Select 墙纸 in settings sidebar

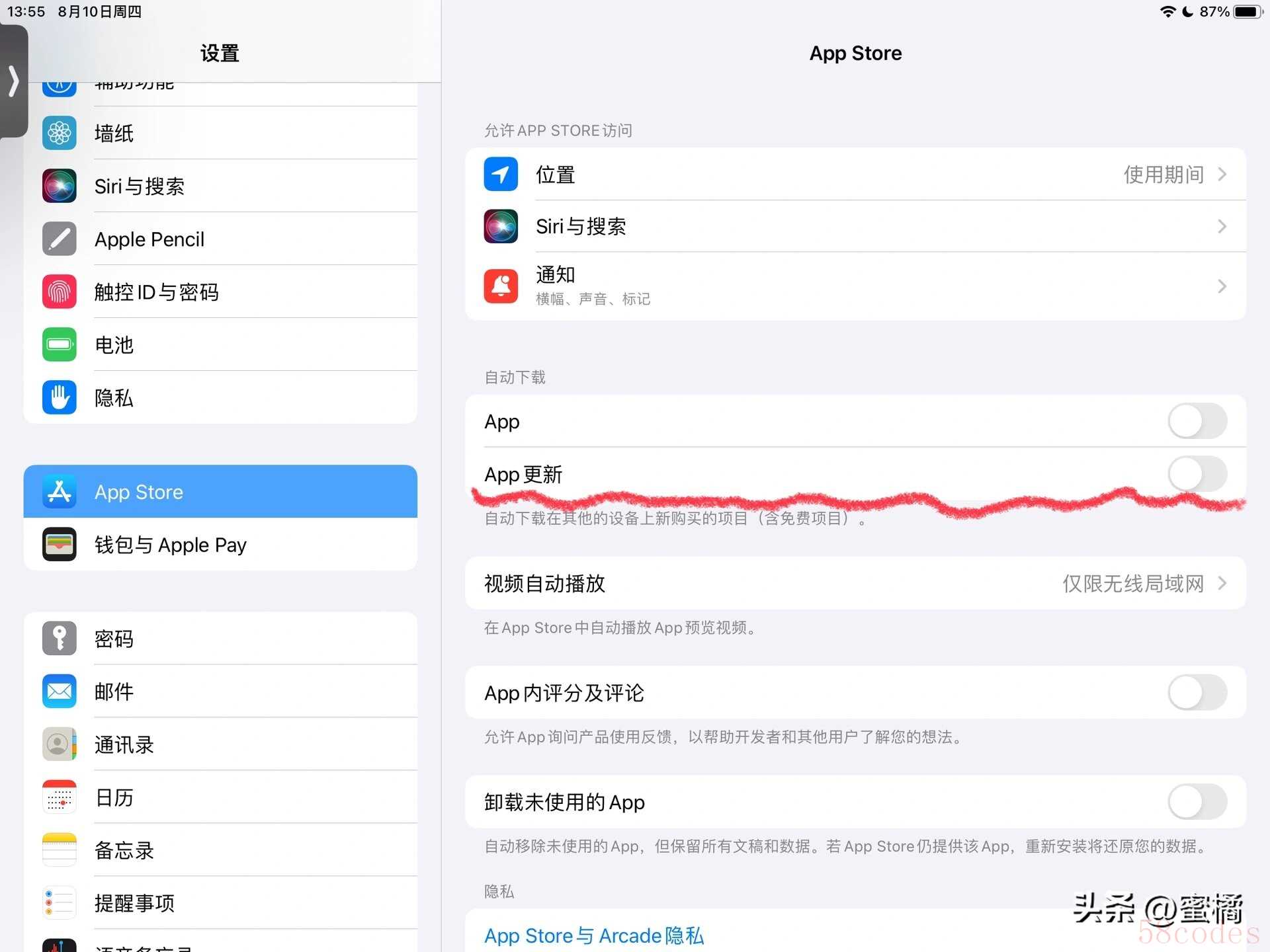pyautogui.click(x=220, y=133)
